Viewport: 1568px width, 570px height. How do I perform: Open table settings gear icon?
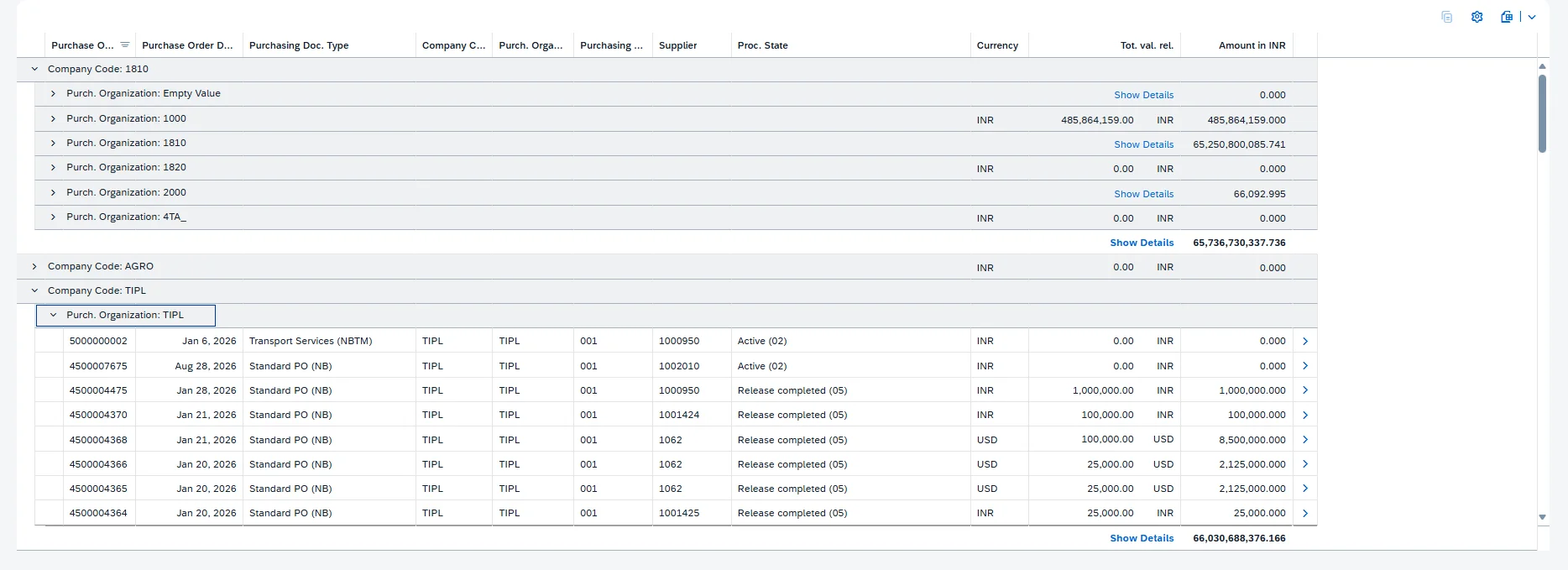click(x=1477, y=17)
